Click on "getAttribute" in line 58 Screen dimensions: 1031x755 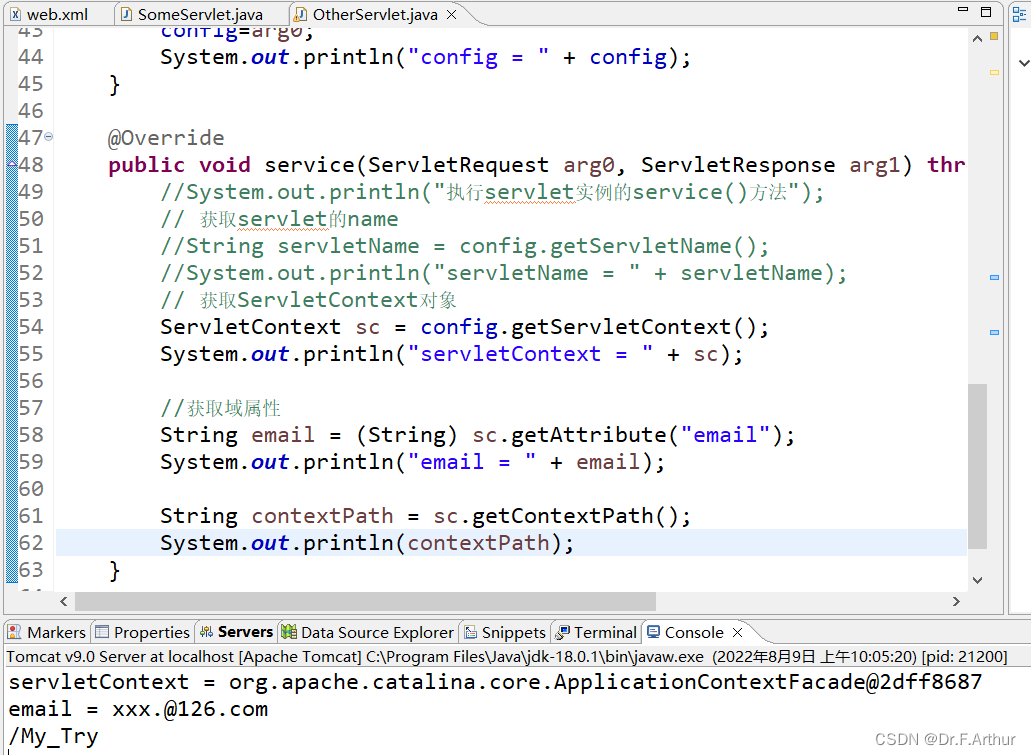tap(588, 435)
